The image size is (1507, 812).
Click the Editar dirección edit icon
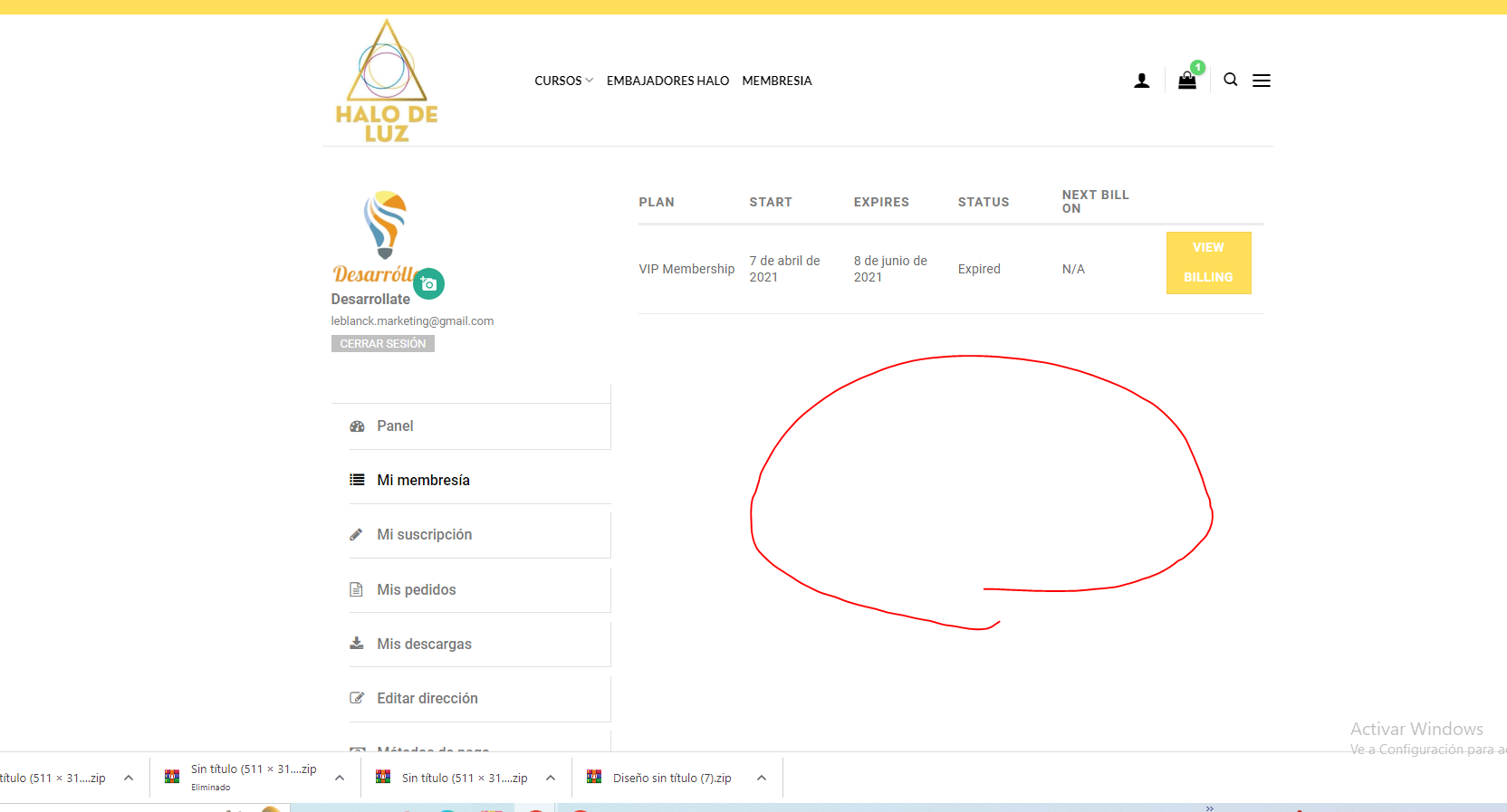click(x=357, y=698)
